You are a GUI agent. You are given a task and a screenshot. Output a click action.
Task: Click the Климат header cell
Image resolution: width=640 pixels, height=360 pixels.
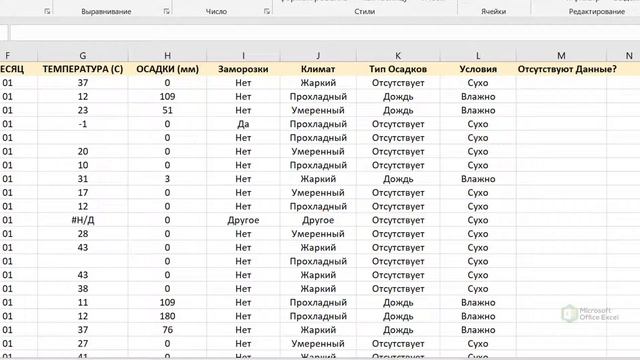[x=318, y=69]
